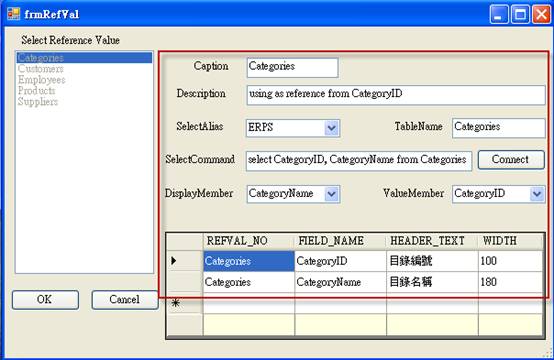Select the 目錄名稱 header text cell
Viewport: 554px width, 360px height.
pyautogui.click(x=432, y=282)
